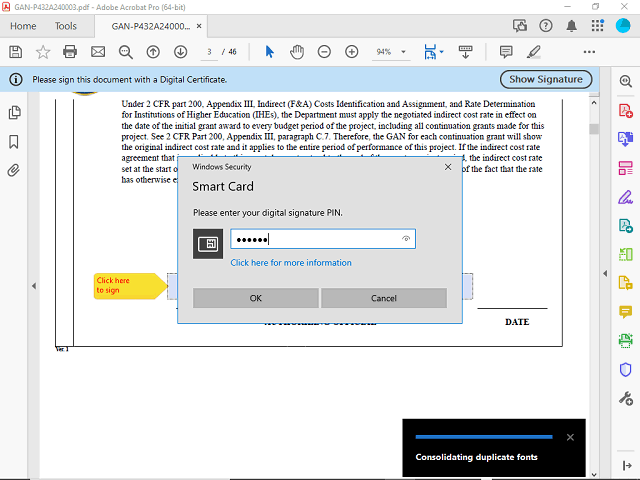
Task: Zoom out with the minus icon
Action: [324, 52]
